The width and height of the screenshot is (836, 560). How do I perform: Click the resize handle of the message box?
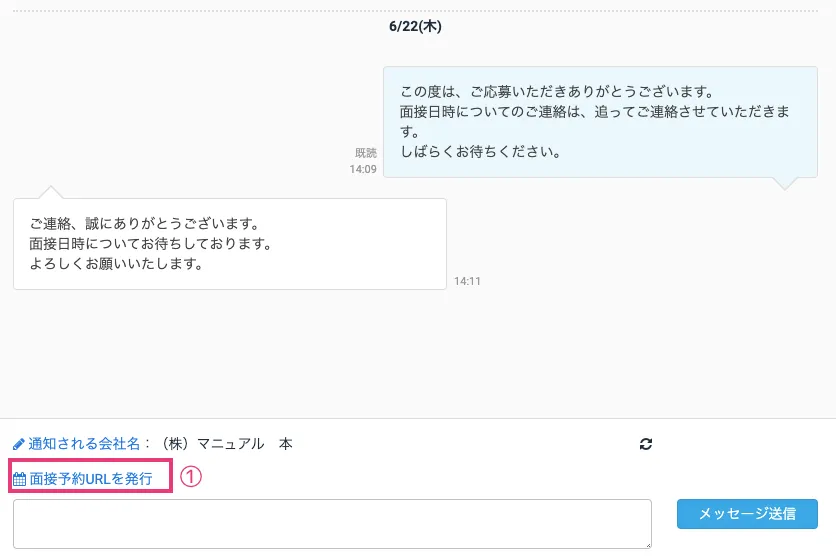[647, 544]
